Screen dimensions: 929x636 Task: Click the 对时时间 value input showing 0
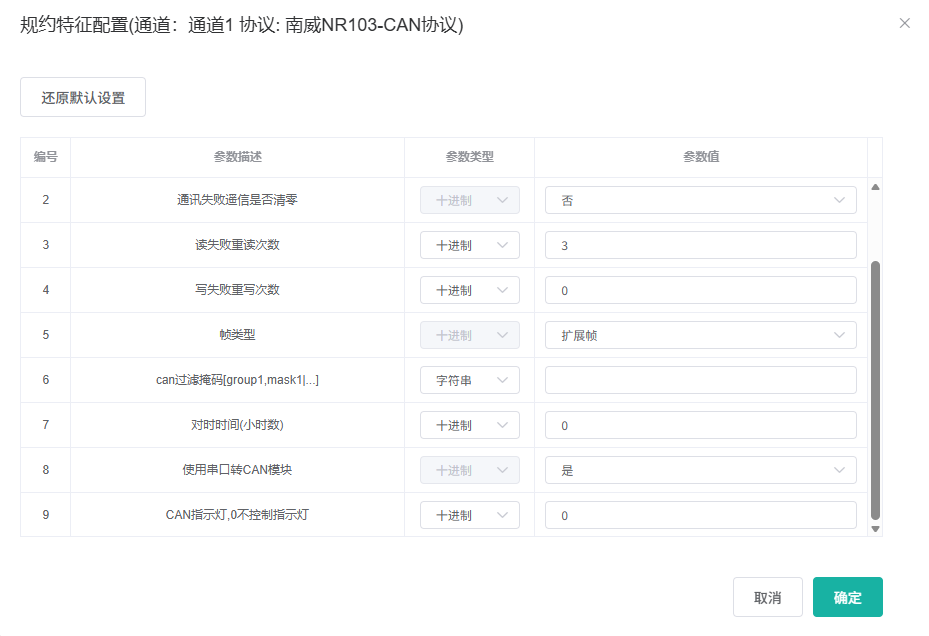click(700, 425)
